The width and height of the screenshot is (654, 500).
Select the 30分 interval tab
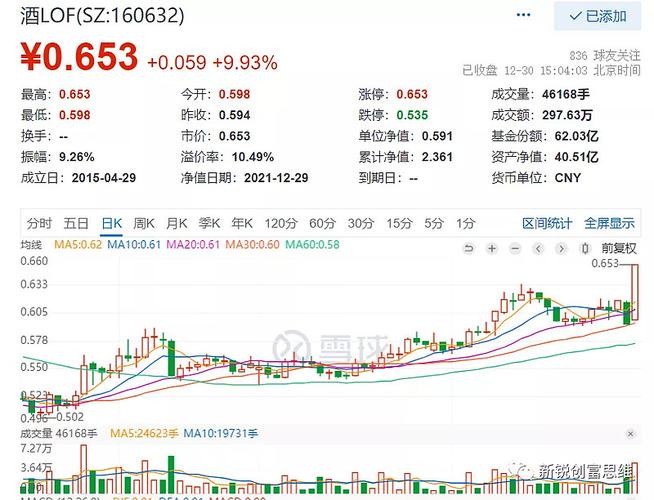pos(359,223)
